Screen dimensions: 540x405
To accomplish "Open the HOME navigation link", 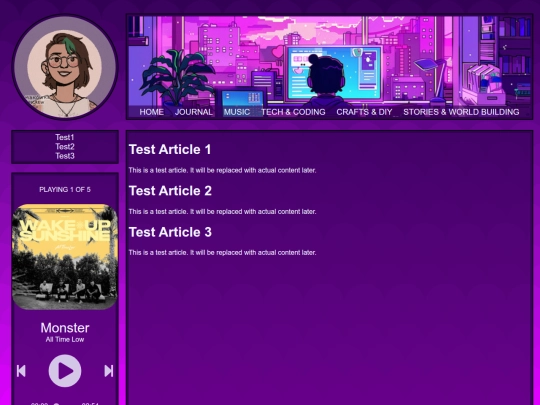I will [x=152, y=112].
